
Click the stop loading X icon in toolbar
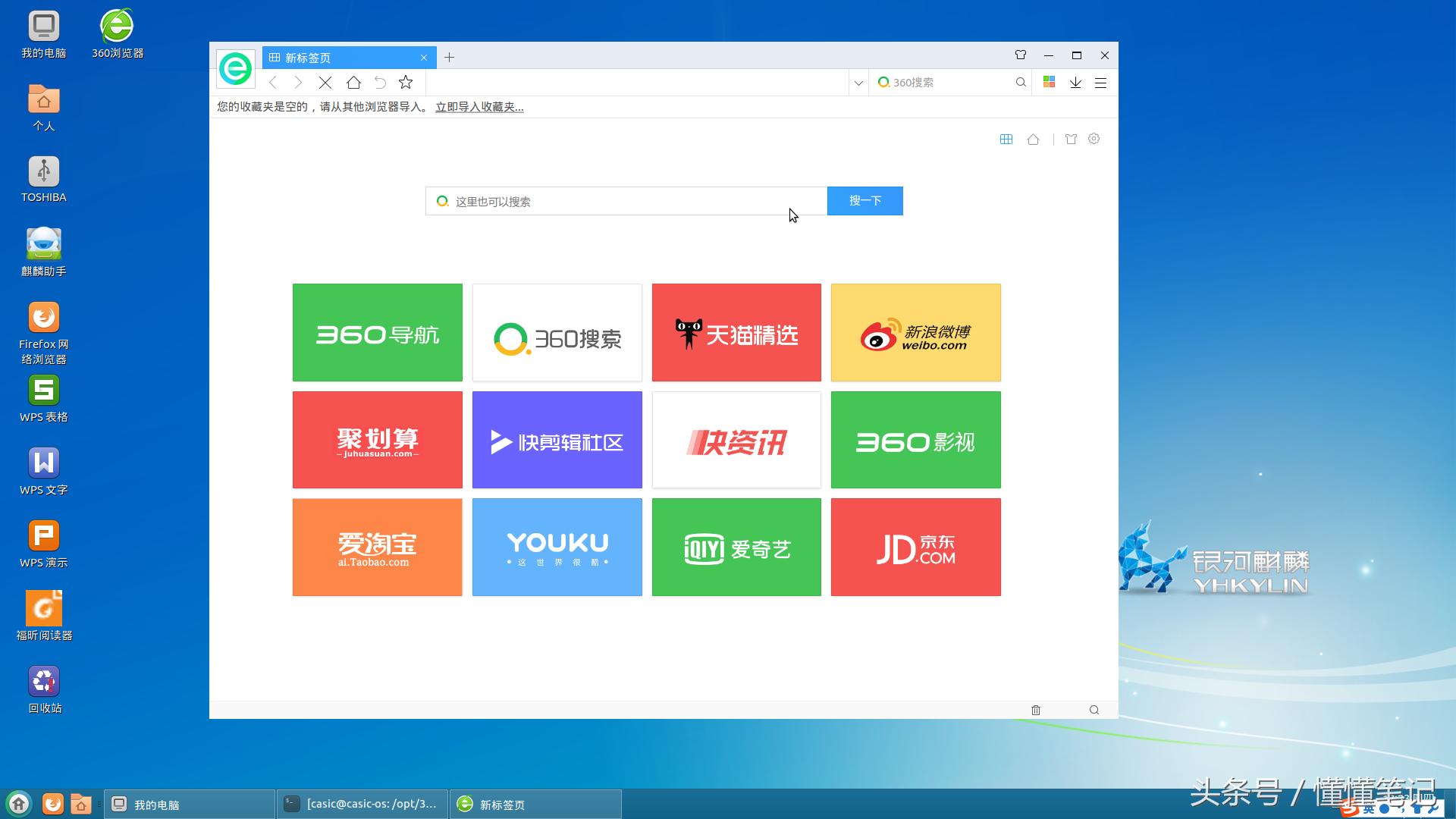point(325,82)
